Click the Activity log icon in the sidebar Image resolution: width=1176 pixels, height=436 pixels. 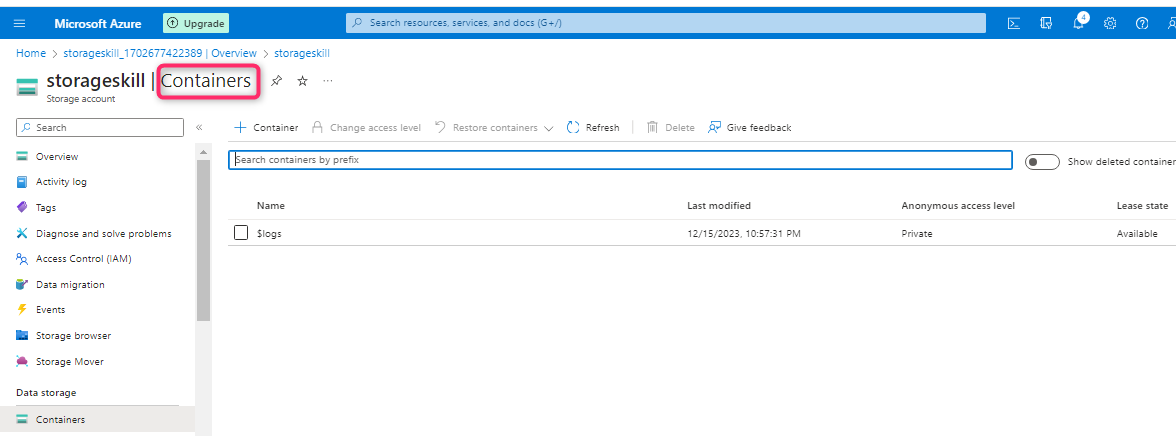22,182
